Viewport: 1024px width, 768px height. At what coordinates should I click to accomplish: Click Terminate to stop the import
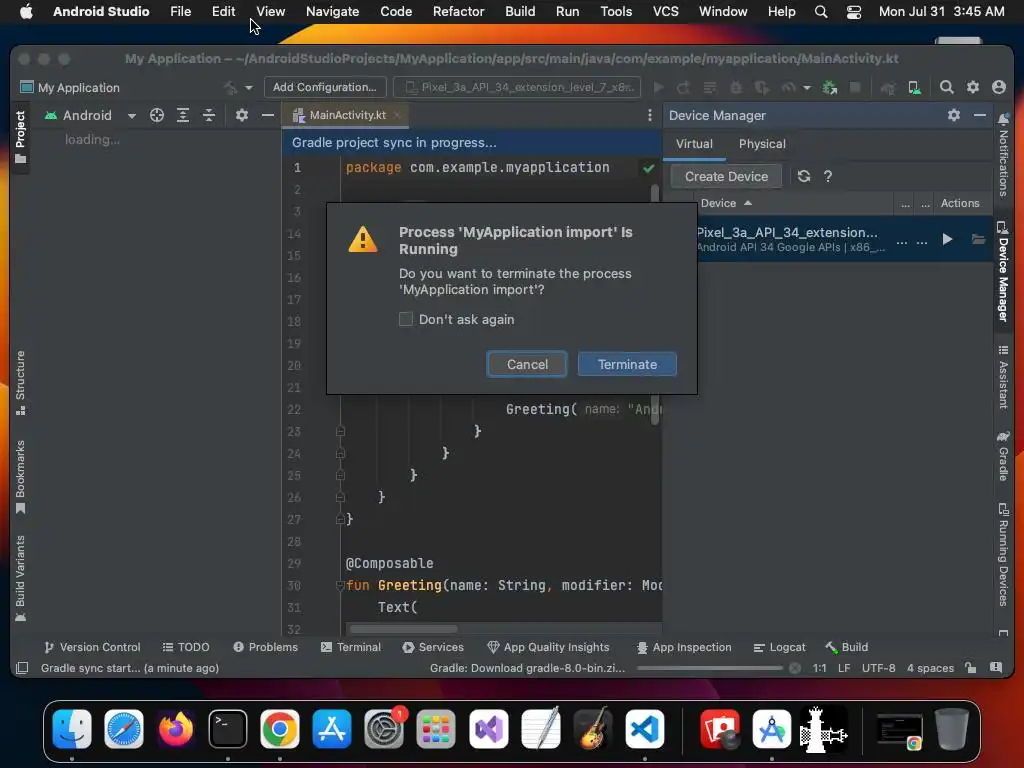click(x=627, y=364)
